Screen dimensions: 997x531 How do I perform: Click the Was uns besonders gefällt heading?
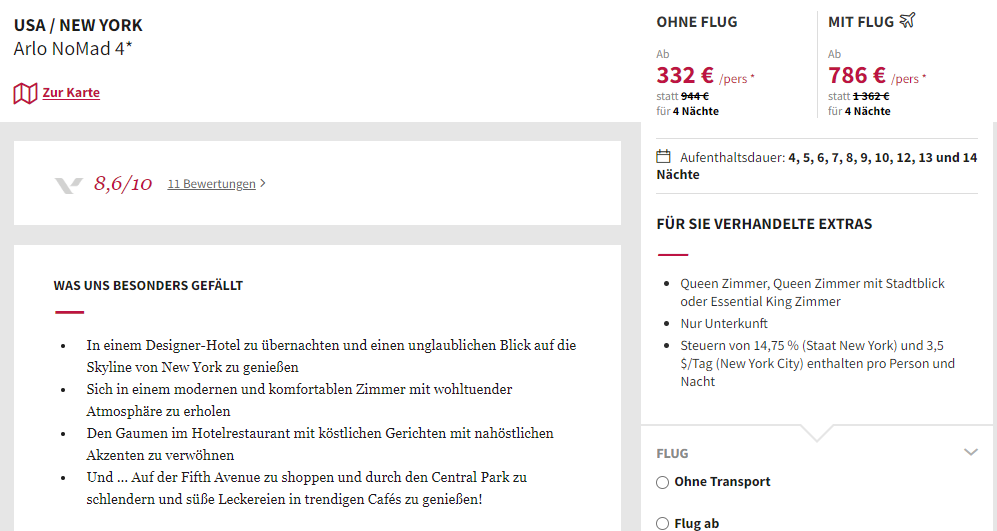(x=148, y=286)
